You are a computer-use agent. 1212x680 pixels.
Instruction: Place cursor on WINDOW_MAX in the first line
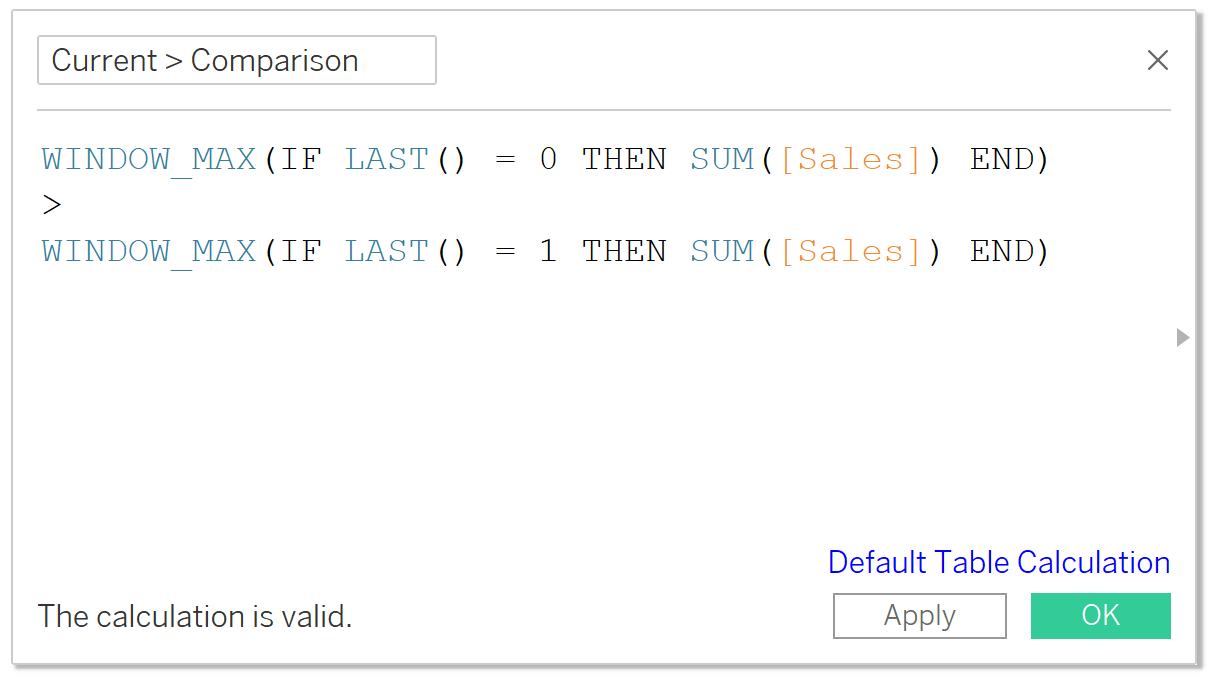pos(149,159)
